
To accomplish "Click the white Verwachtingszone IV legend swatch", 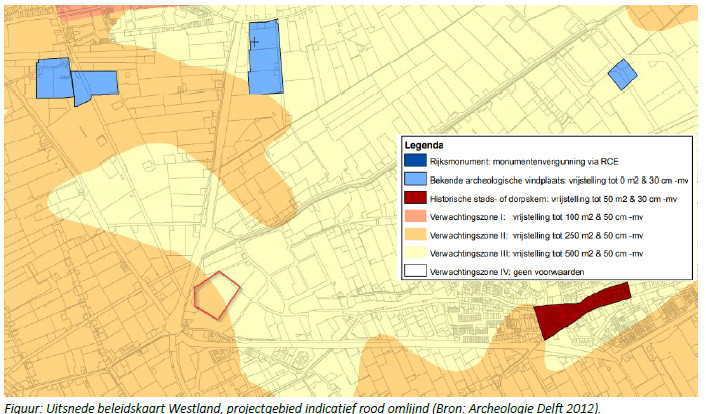I will pos(415,271).
